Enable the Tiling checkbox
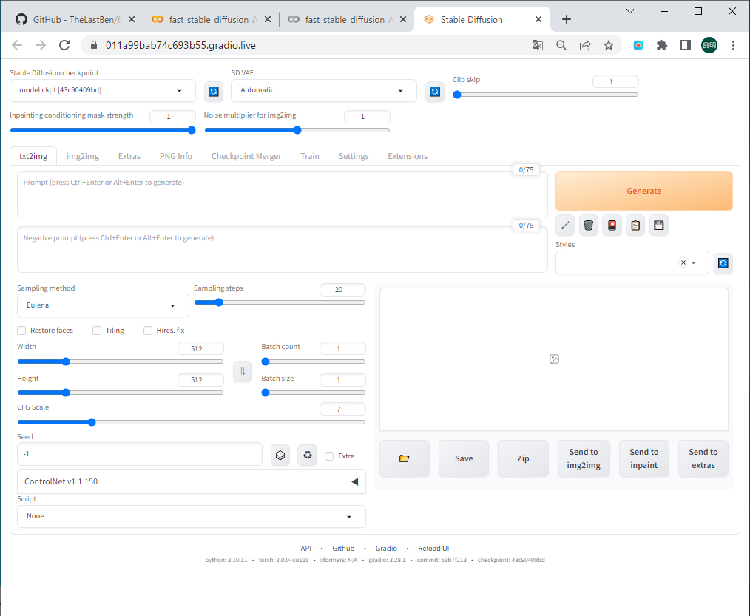Viewport: 750px width, 616px height. pyautogui.click(x=97, y=330)
